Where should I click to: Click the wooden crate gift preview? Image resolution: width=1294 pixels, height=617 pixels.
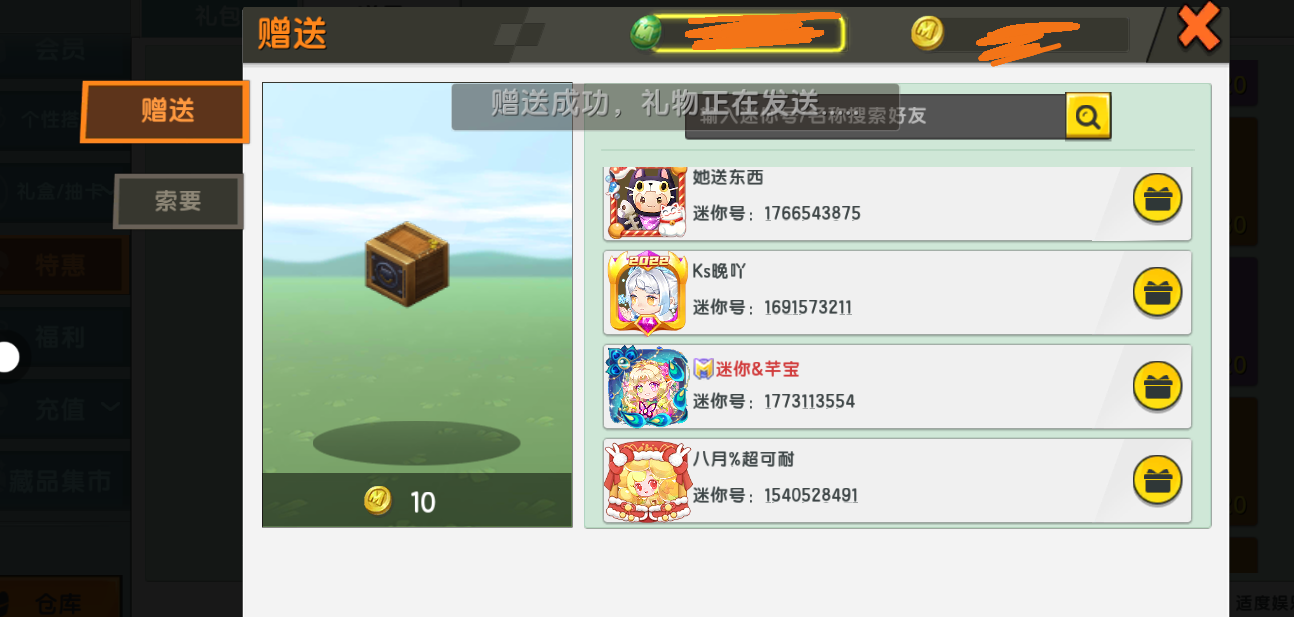(406, 264)
